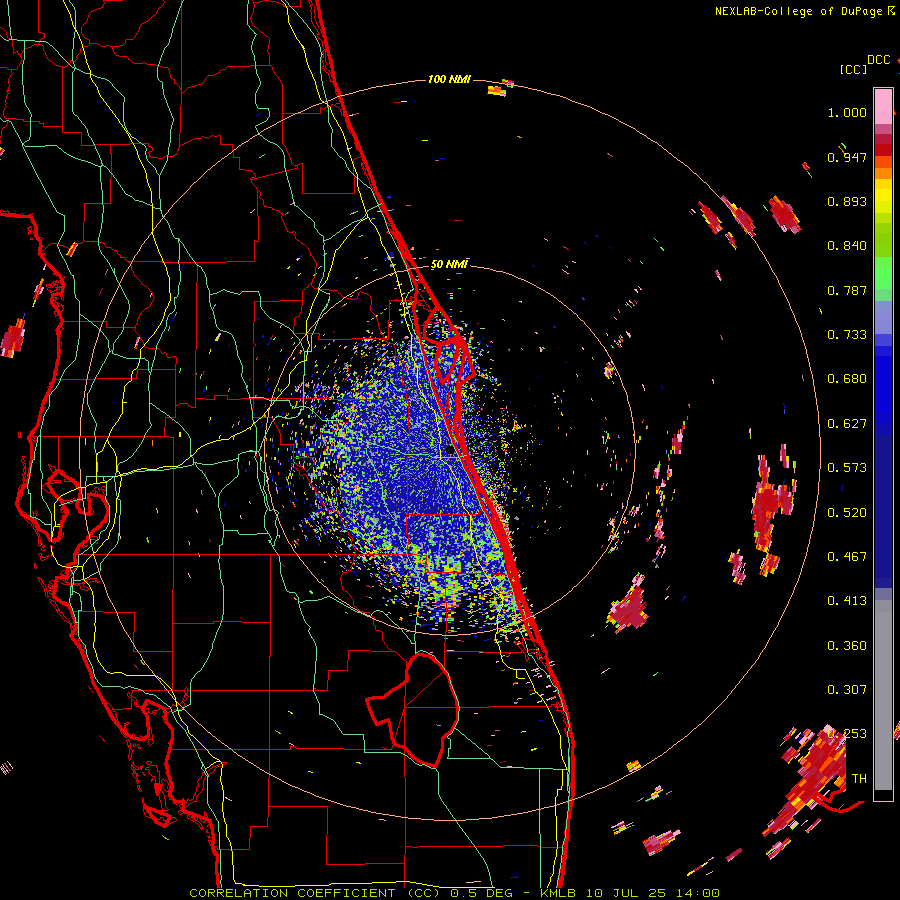The height and width of the screenshot is (900, 900).
Task: Click the 0.787 legend value
Action: [847, 290]
